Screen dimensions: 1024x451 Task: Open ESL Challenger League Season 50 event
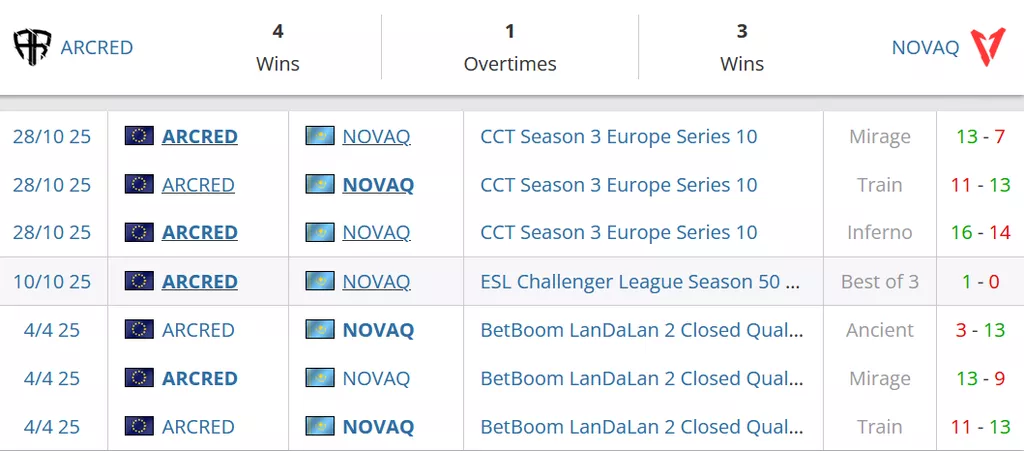coord(640,281)
